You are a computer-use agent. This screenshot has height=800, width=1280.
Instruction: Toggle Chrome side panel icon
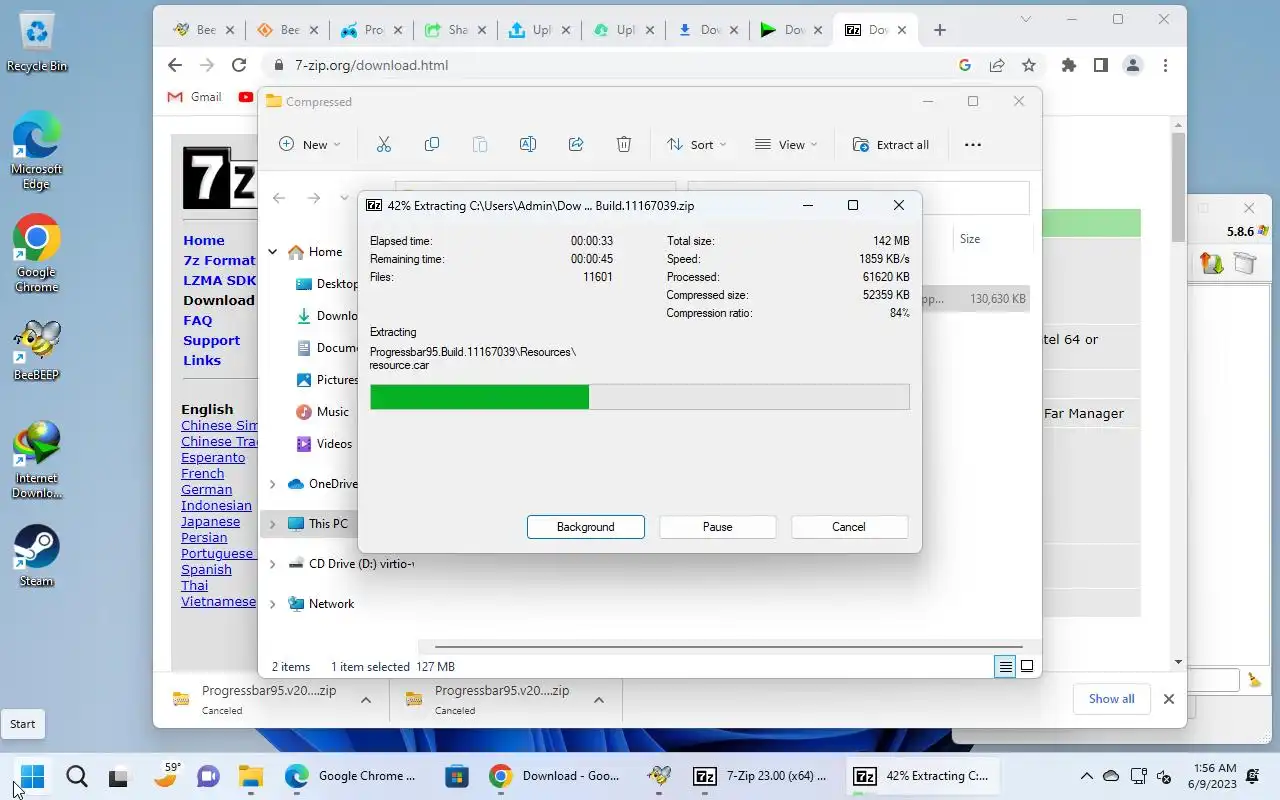click(1101, 65)
